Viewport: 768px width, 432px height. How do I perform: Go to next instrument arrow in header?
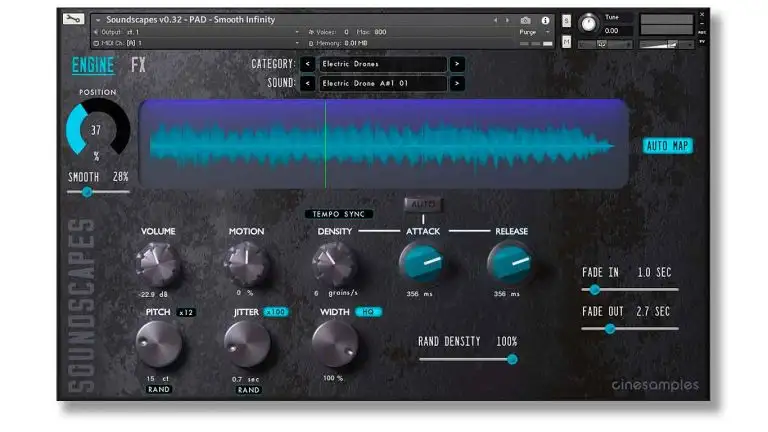(x=507, y=20)
